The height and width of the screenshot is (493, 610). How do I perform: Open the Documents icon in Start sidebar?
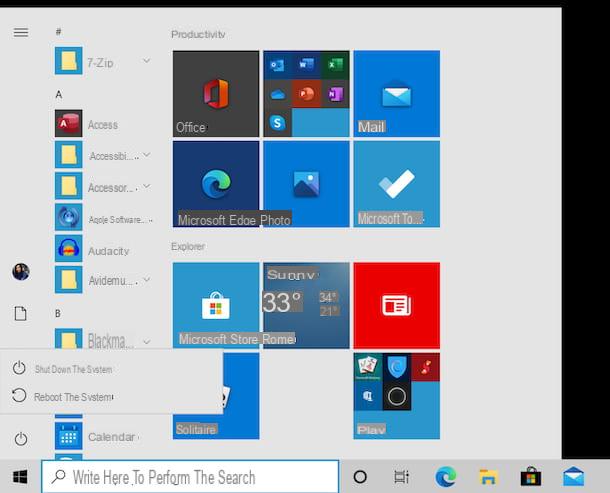coord(21,313)
